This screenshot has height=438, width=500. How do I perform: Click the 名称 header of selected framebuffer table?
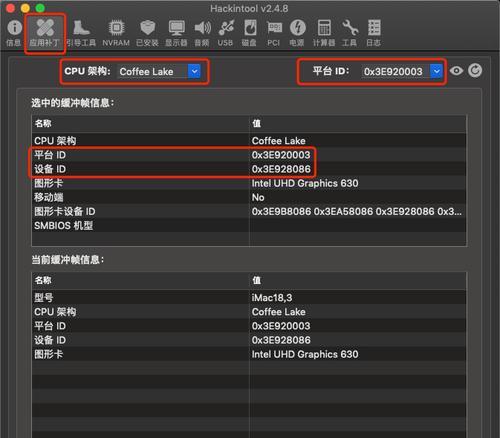[x=140, y=124]
